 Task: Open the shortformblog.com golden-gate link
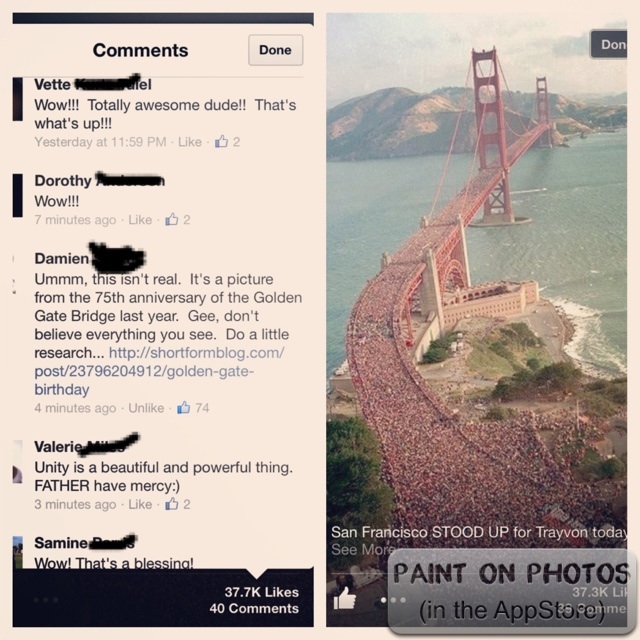[x=159, y=371]
